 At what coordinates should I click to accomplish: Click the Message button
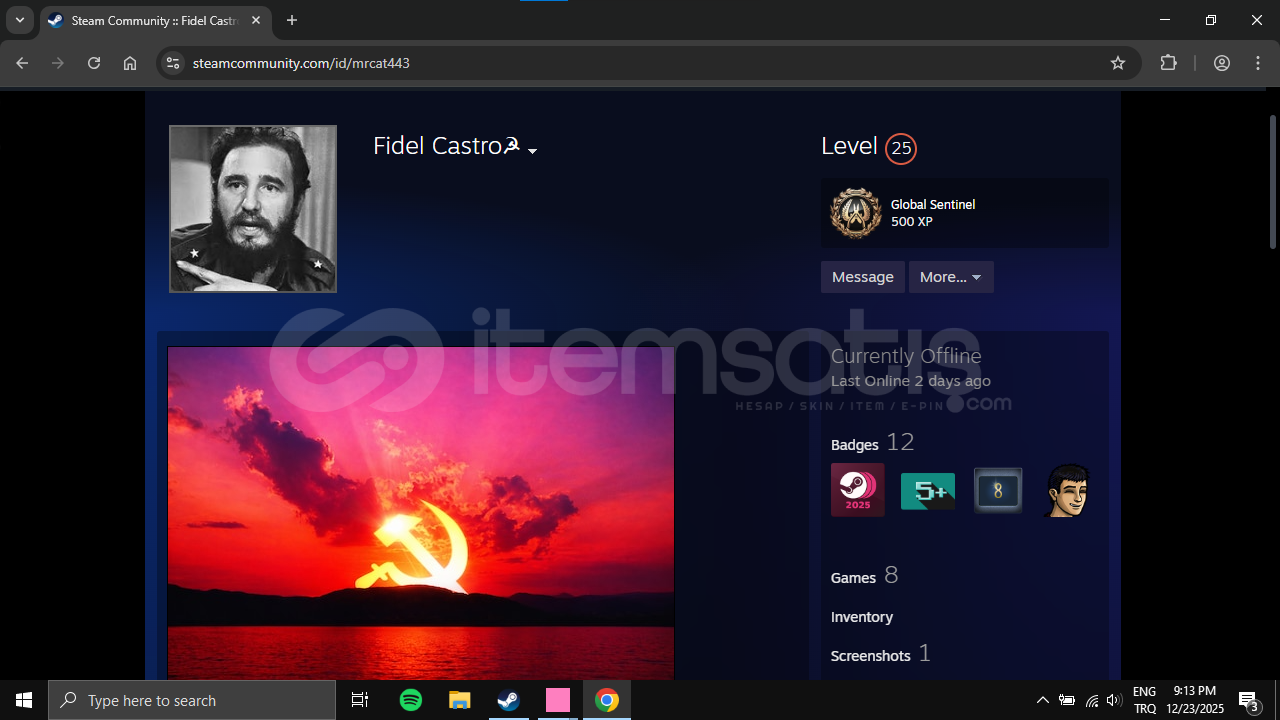pos(862,277)
